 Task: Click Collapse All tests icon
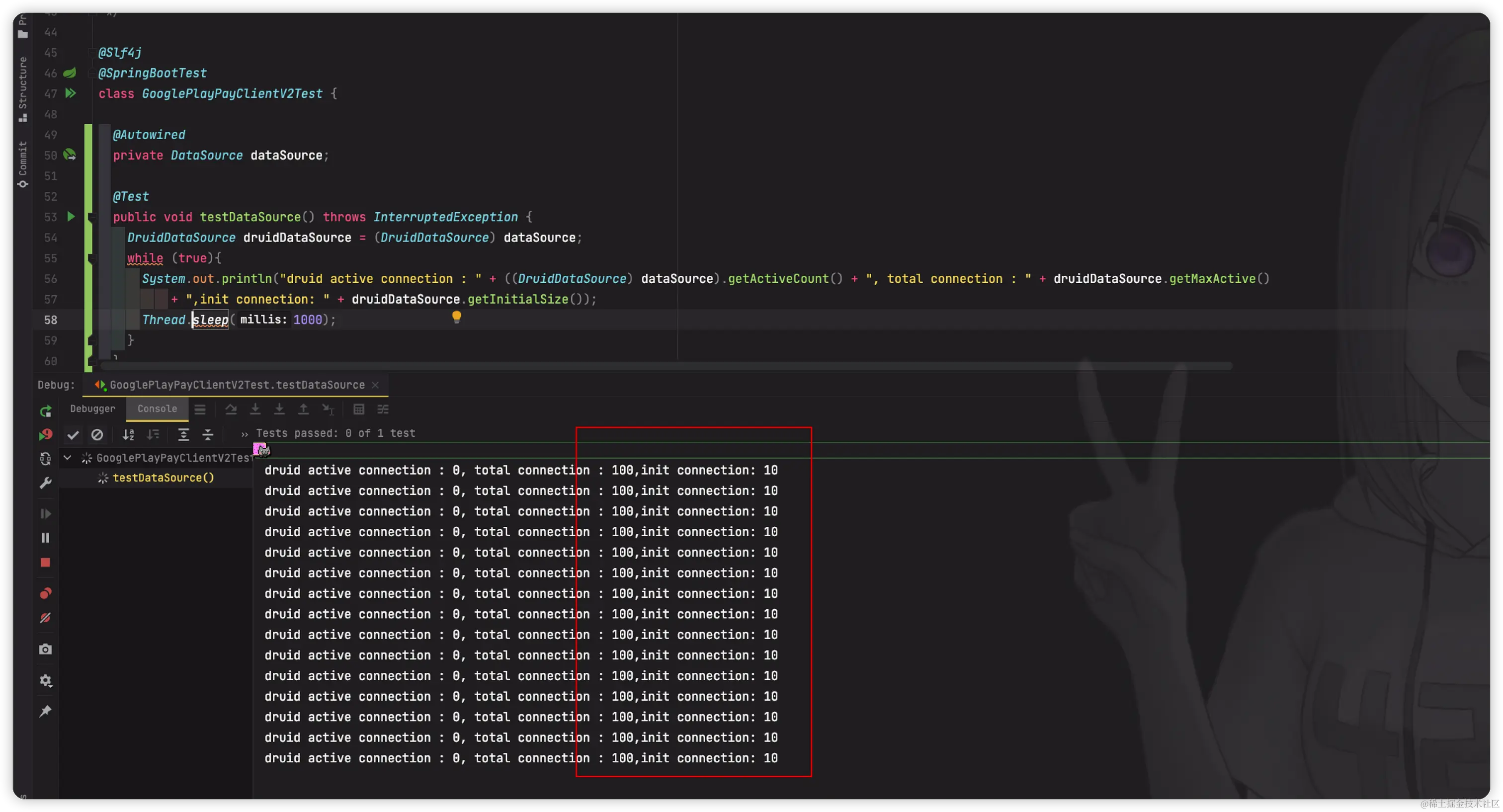[x=208, y=435]
